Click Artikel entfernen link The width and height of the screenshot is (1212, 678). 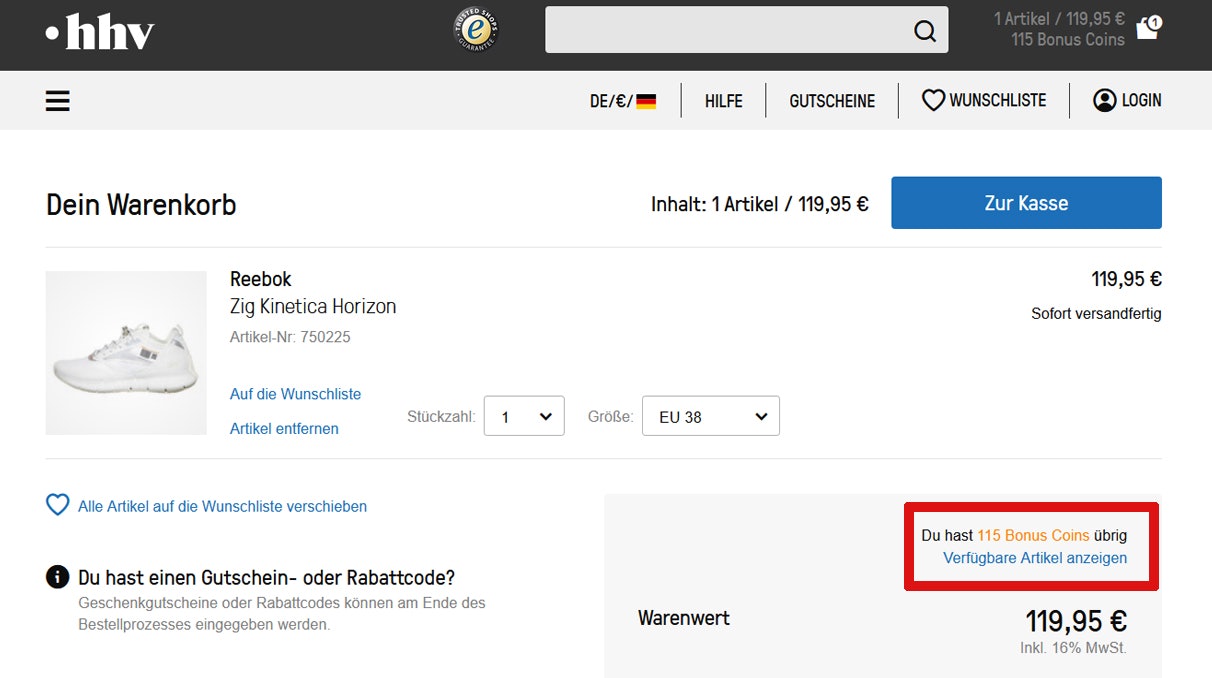284,429
